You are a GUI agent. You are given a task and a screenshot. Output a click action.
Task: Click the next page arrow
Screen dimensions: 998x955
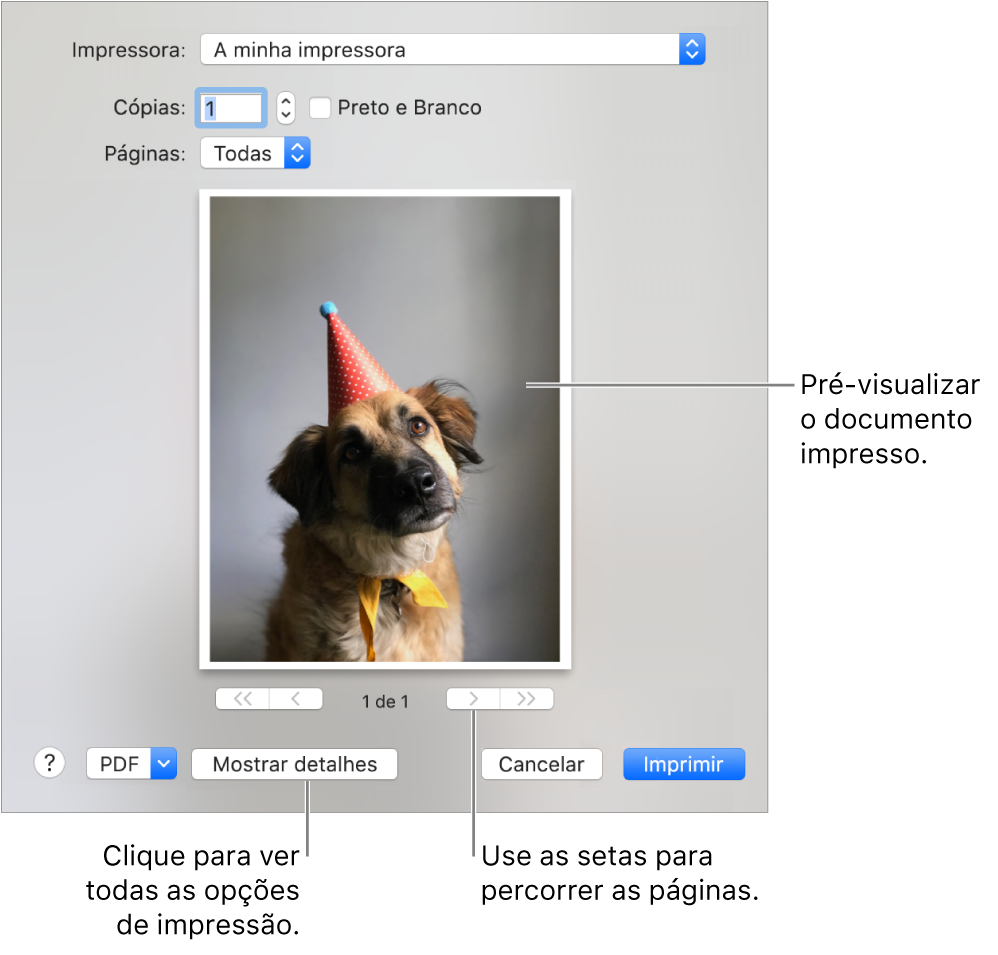pyautogui.click(x=473, y=698)
